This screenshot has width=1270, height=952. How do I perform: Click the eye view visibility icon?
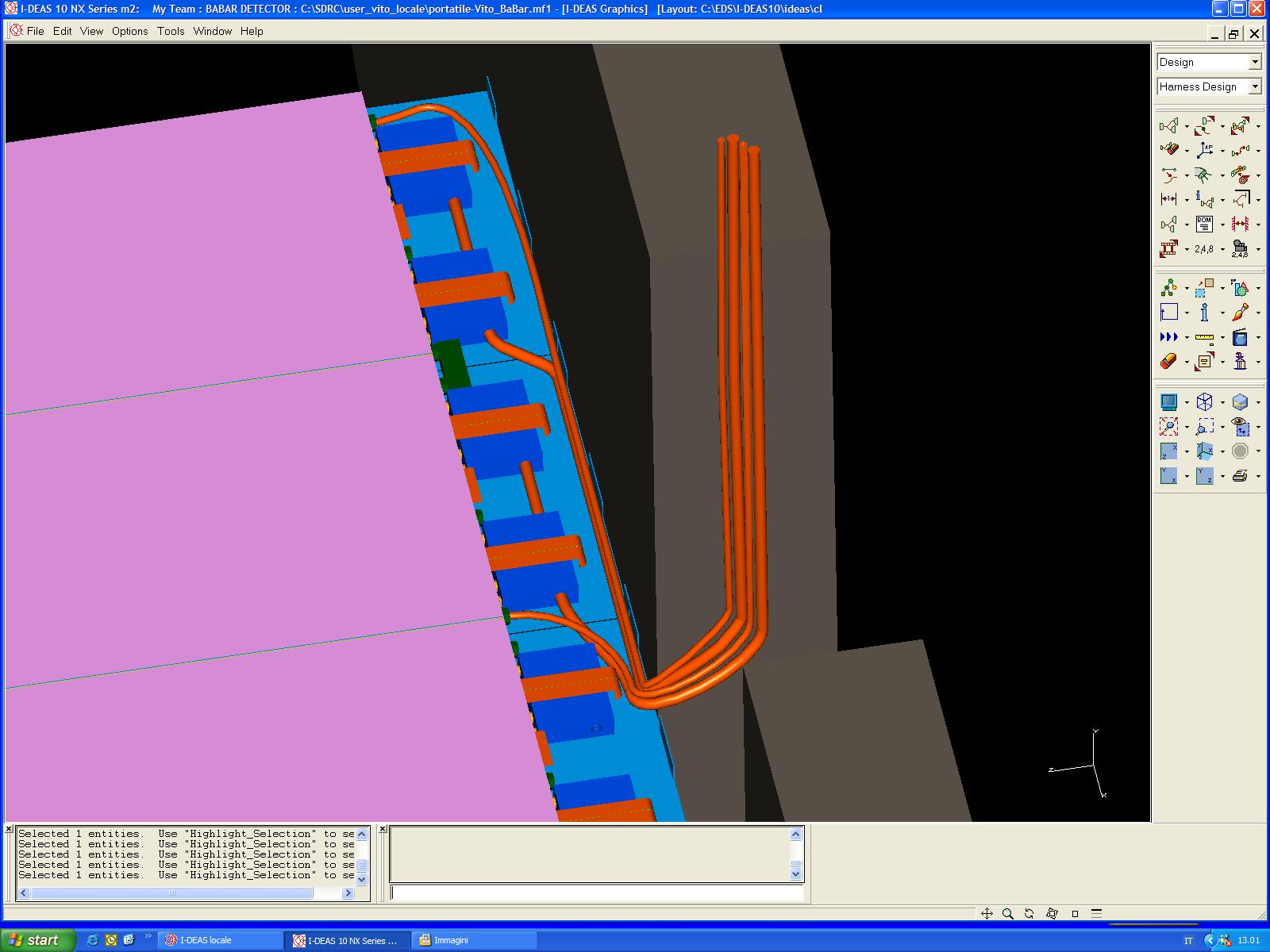pos(1240,426)
